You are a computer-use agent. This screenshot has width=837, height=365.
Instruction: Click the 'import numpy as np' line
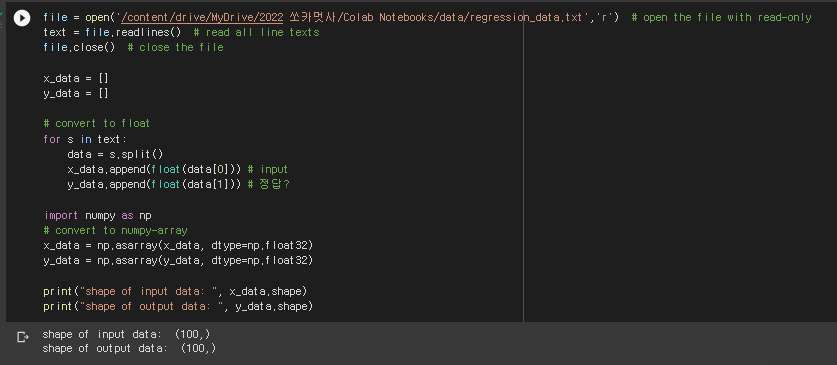pyautogui.click(x=98, y=216)
